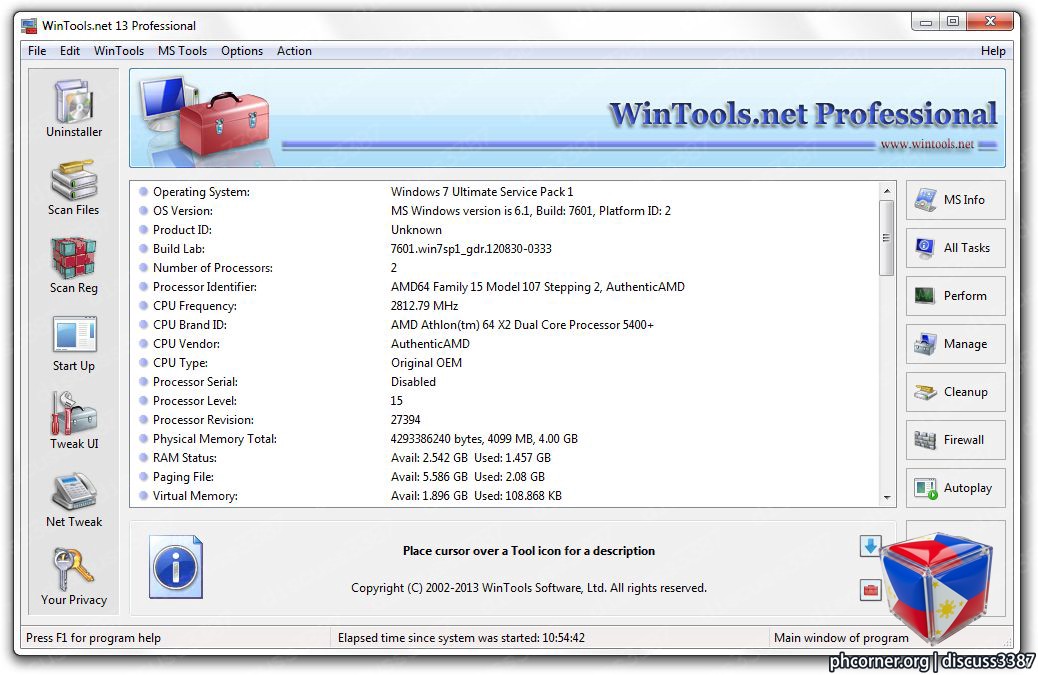Screen dimensions: 1038x675
Task: Open the MS Tools menu
Action: (182, 51)
